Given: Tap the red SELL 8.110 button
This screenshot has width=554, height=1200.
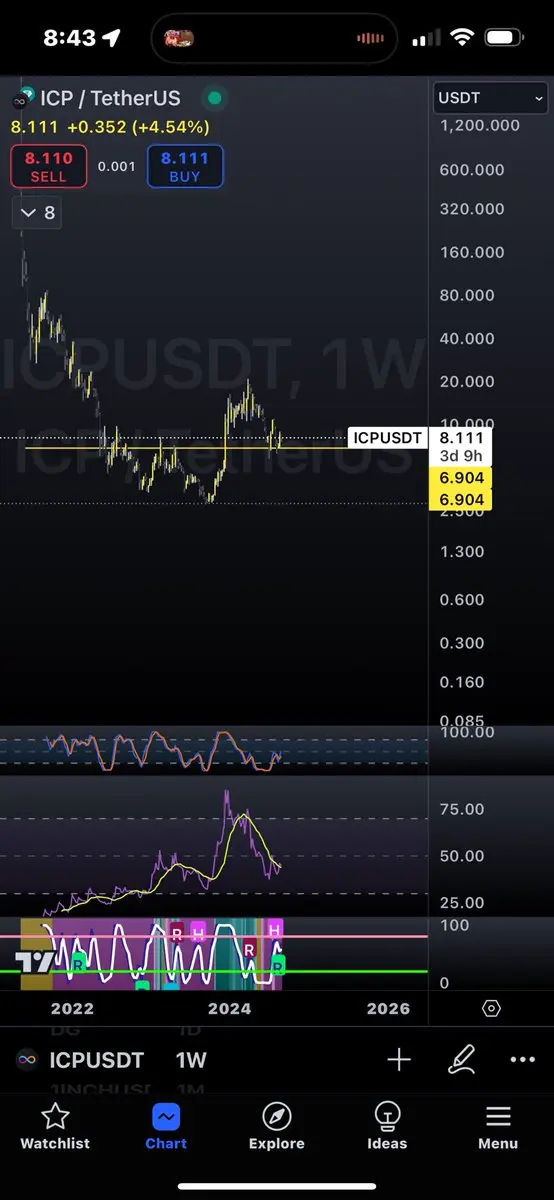Looking at the screenshot, I should (x=49, y=166).
